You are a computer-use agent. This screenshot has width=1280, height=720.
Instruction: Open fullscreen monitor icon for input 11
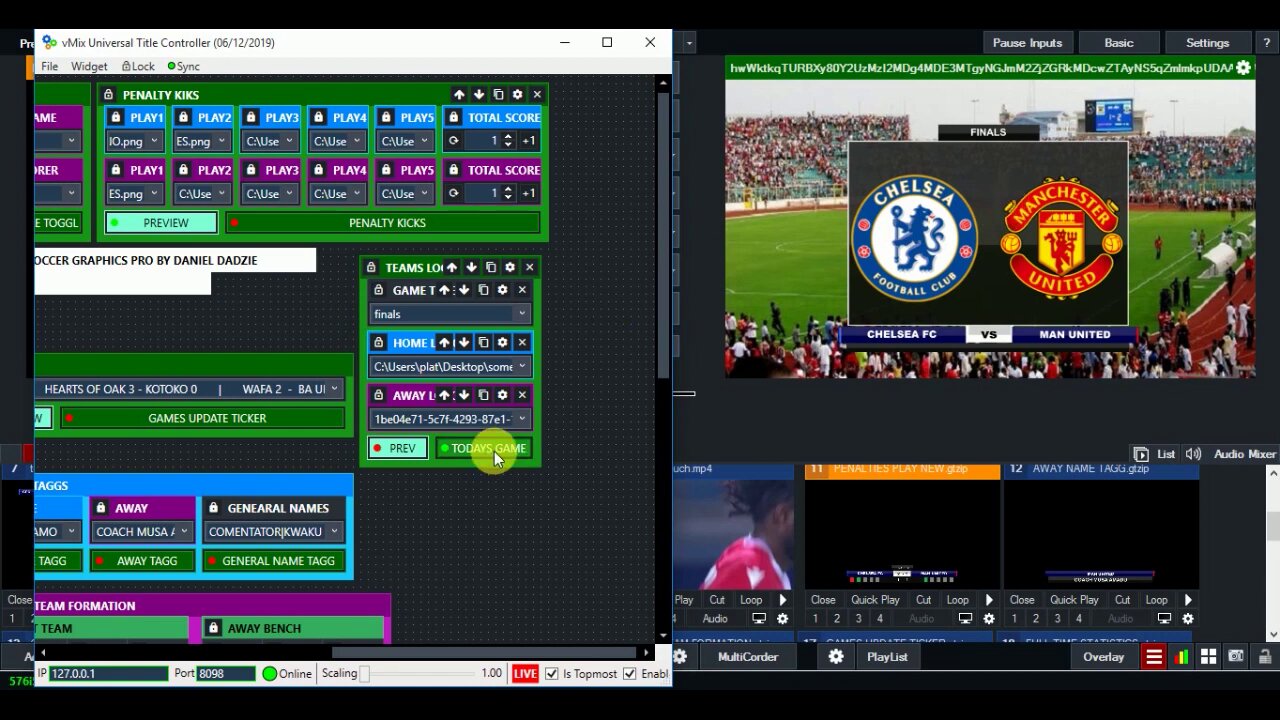click(965, 619)
